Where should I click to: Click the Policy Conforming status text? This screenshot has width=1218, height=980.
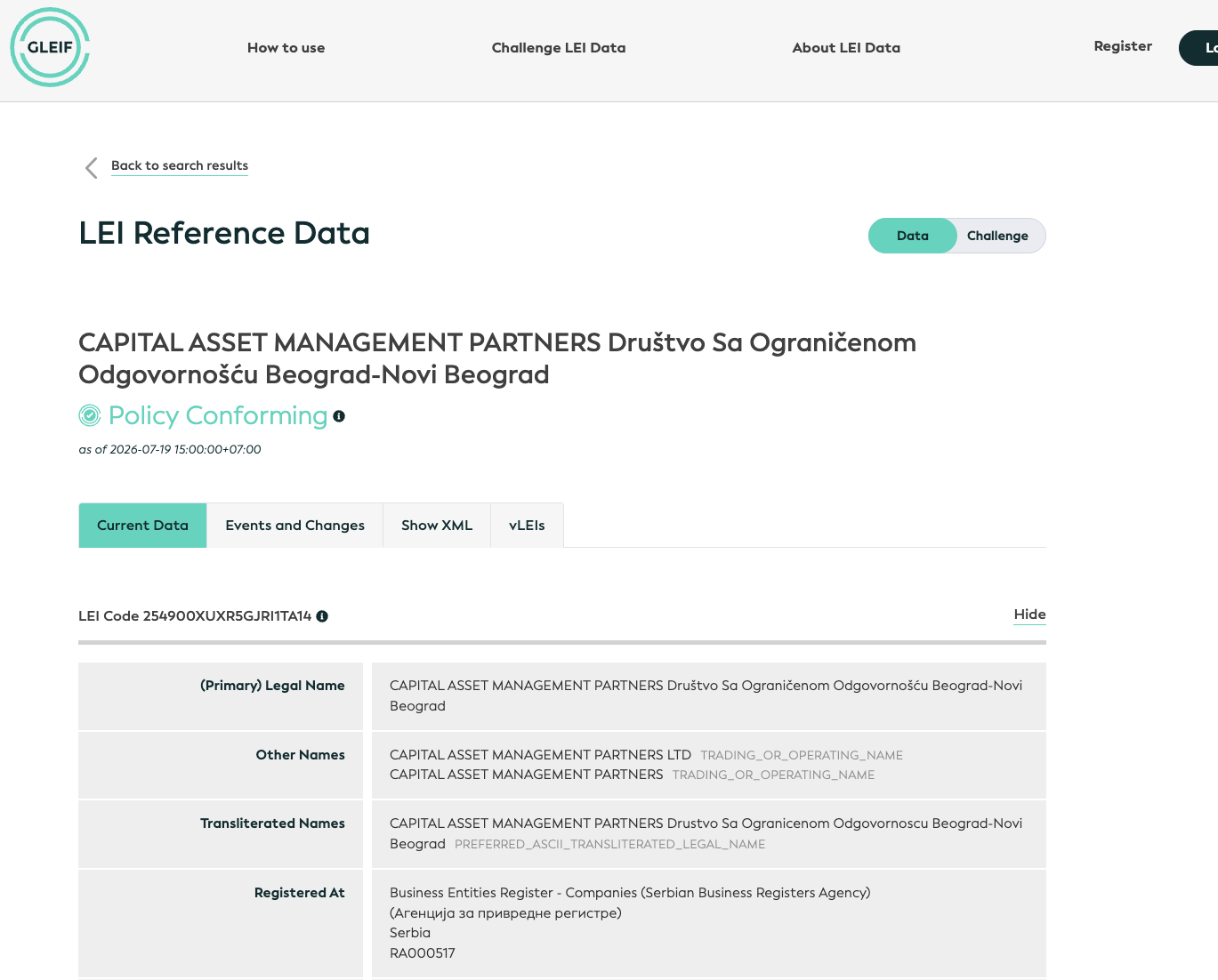(x=218, y=415)
